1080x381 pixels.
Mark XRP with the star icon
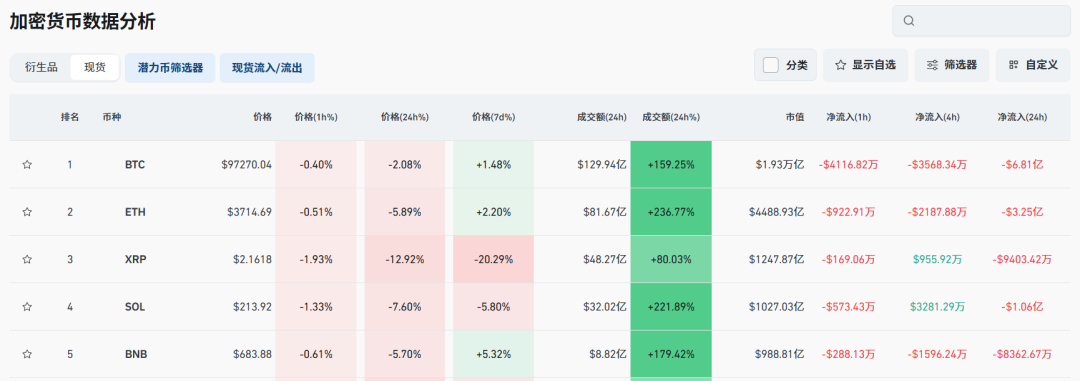point(27,259)
